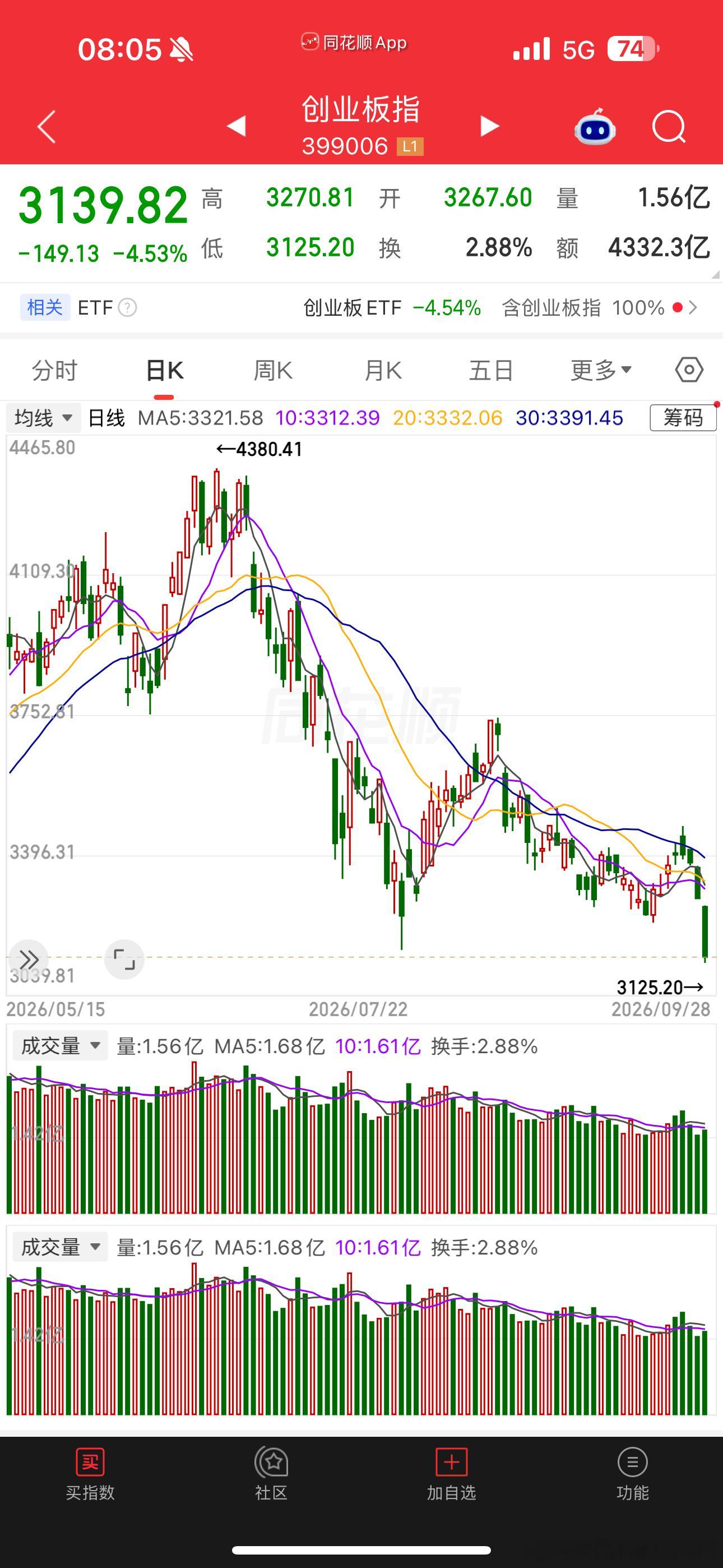Screen dimensions: 723x1568
Task: Switch to 月K monthly tab
Action: pos(383,370)
